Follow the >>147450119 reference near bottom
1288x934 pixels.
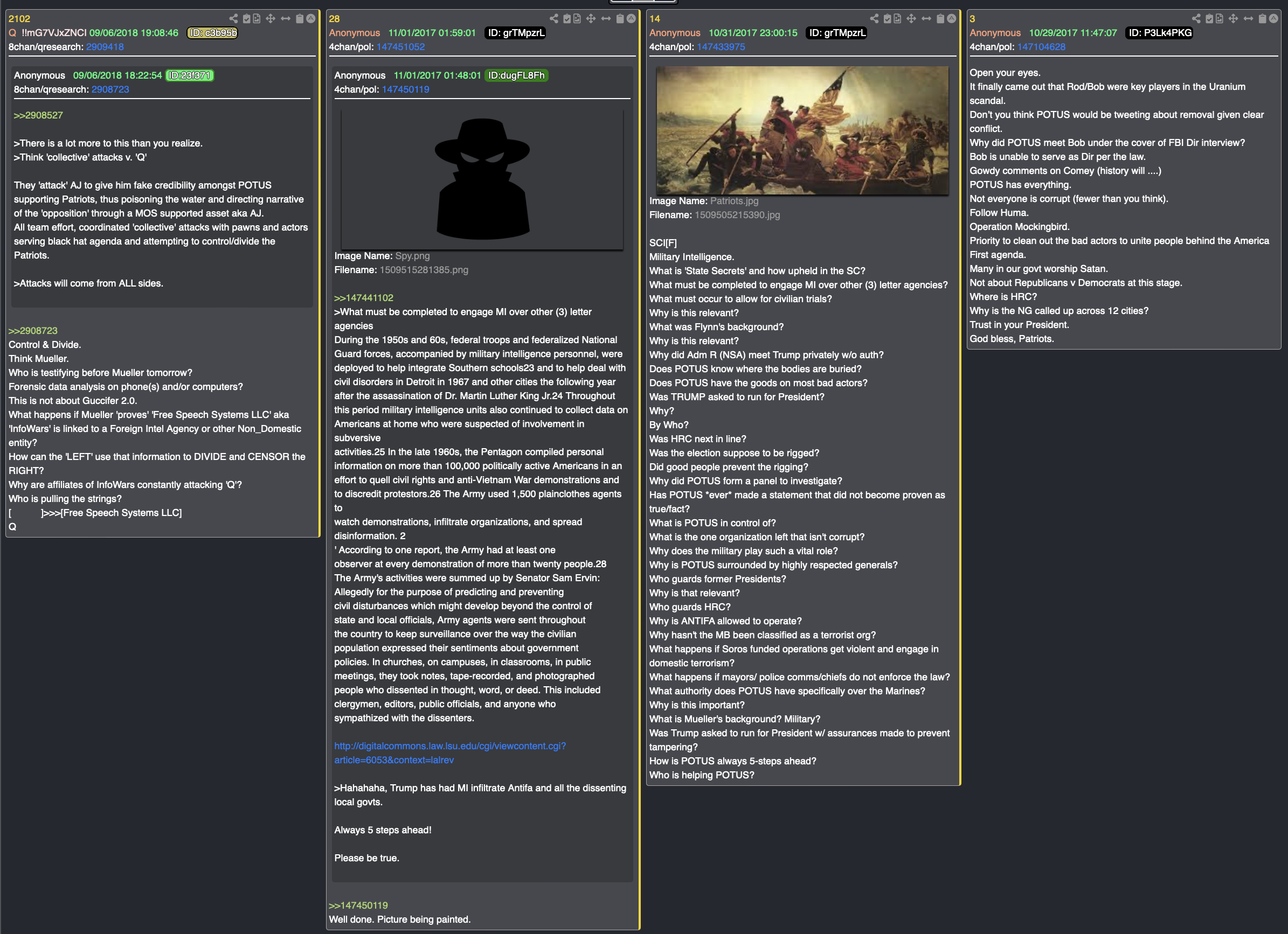358,905
